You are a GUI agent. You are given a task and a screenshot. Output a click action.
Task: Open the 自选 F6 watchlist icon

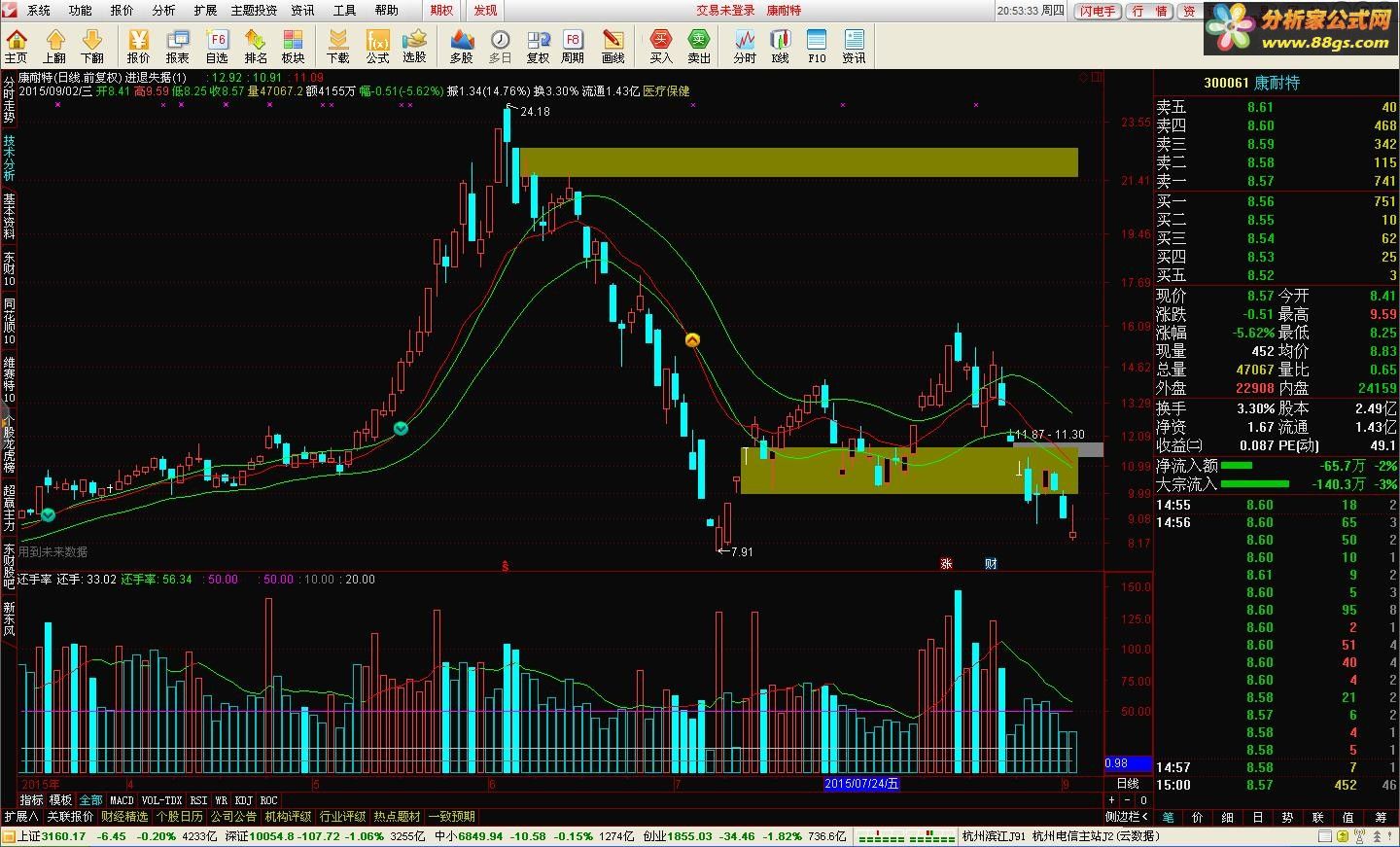click(x=217, y=46)
